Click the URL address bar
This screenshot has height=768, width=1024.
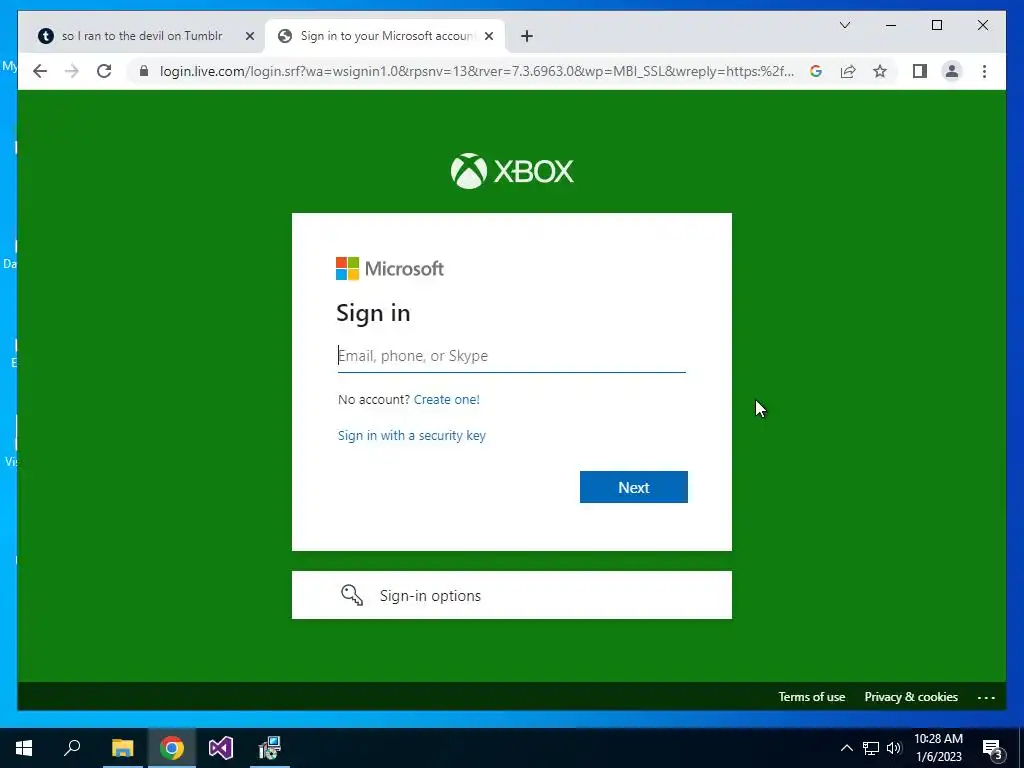tap(477, 71)
